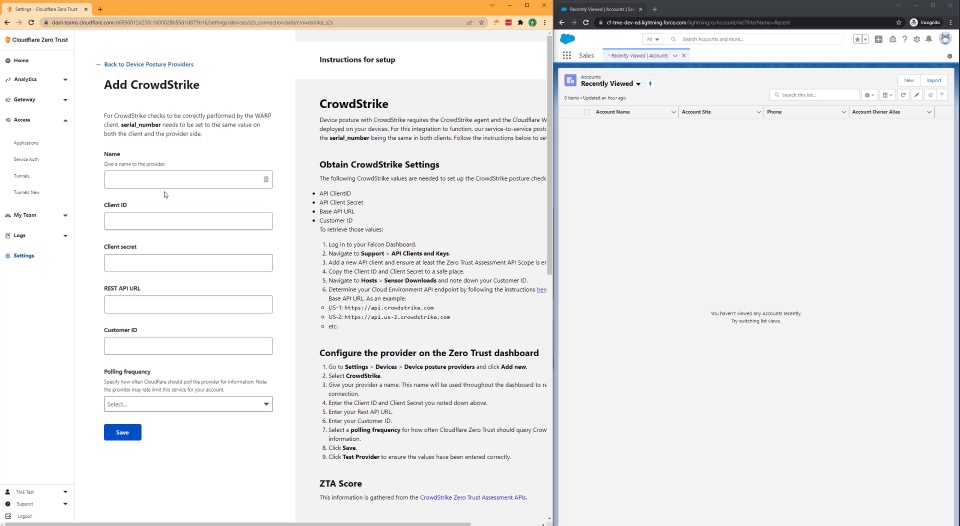Screen dimensions: 960x526
Task: Open Salesforce favorites list dropdown arrow
Action: tap(865, 39)
